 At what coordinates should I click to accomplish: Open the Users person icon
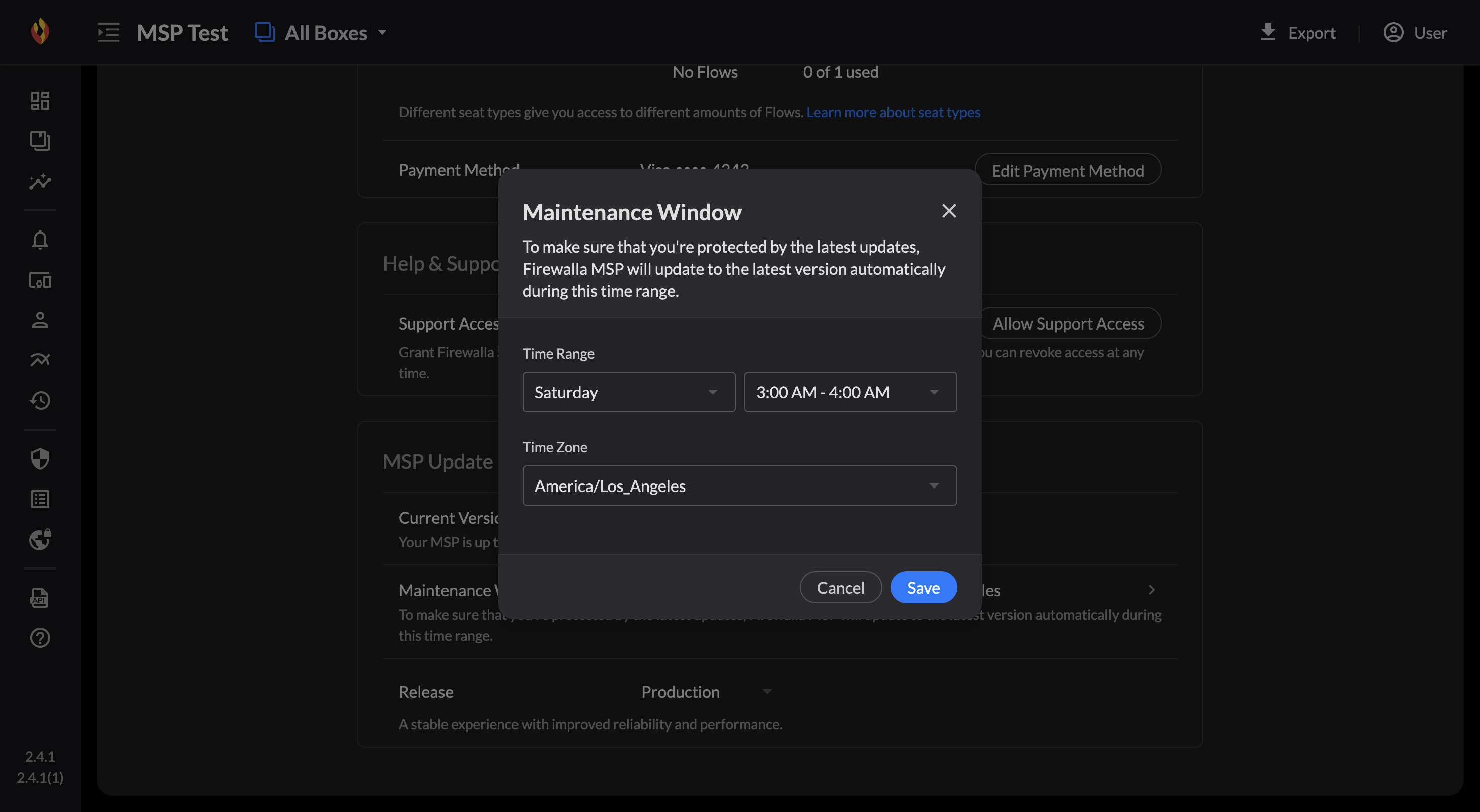pos(40,320)
